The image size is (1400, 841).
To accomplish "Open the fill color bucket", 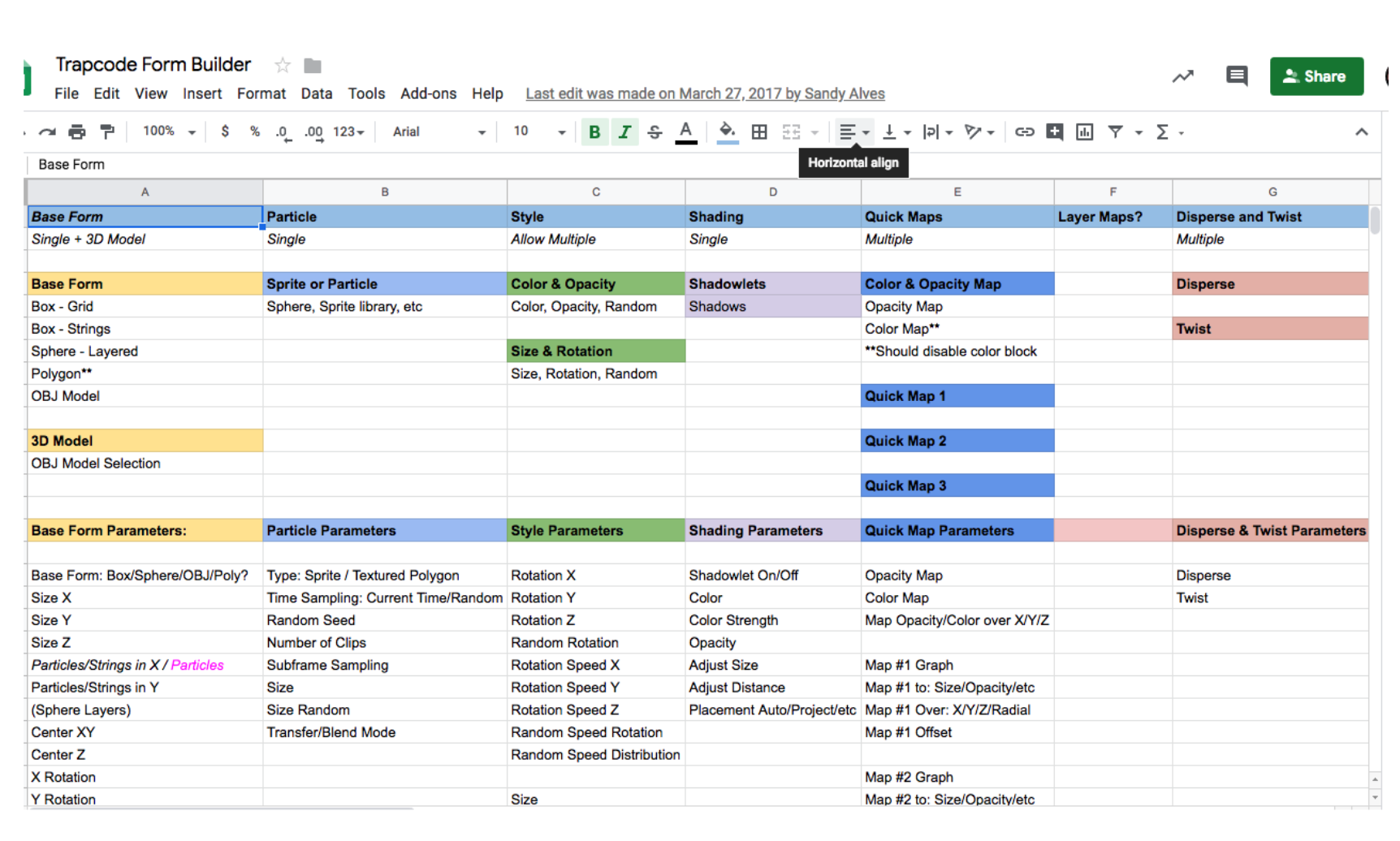I will click(x=728, y=132).
